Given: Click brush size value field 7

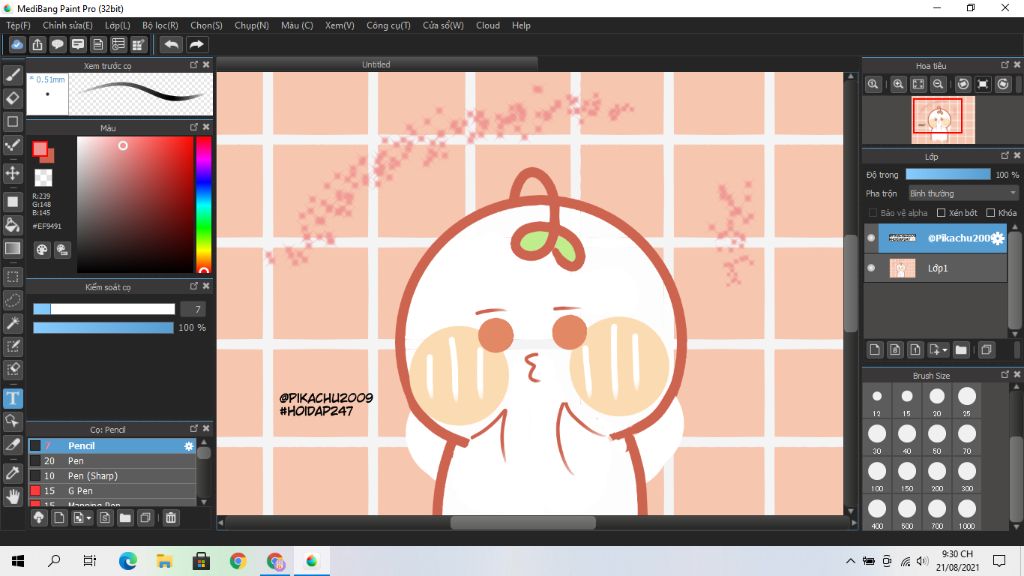Looking at the screenshot, I should pyautogui.click(x=193, y=310).
